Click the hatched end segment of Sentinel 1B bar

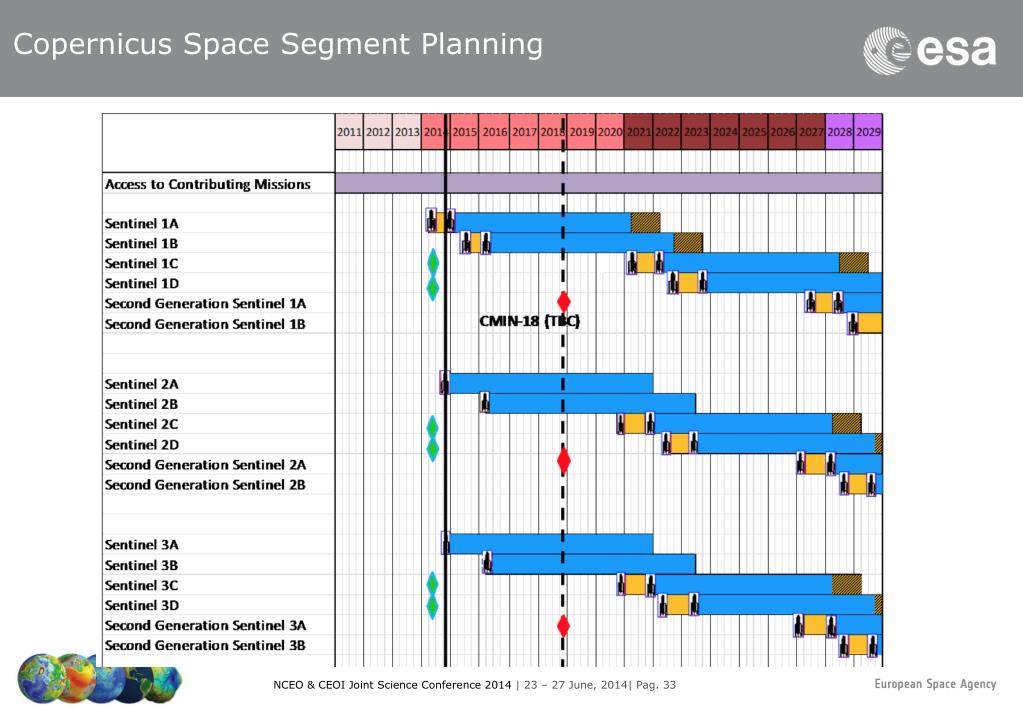click(688, 243)
